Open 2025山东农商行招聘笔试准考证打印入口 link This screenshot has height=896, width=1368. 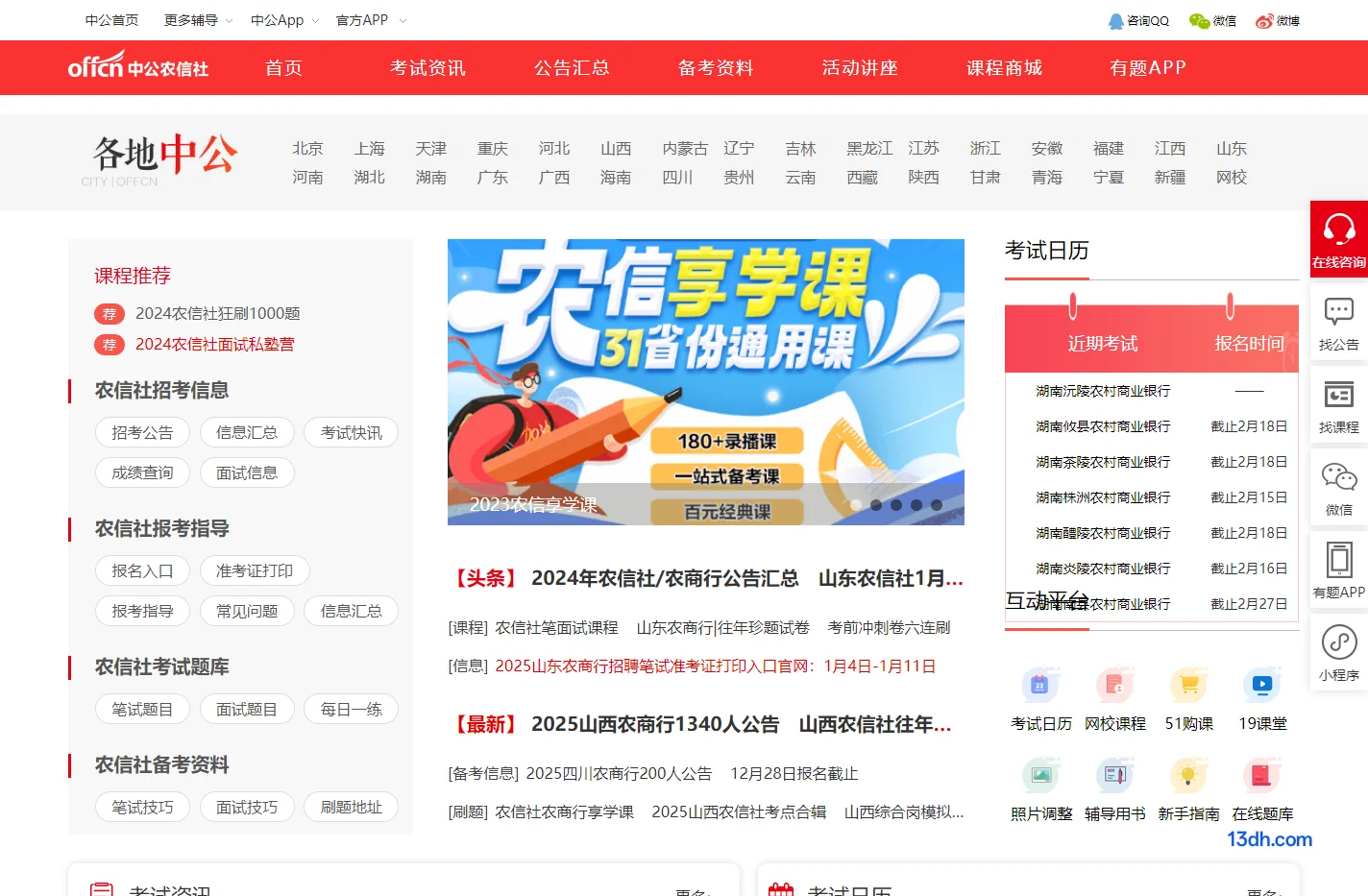pos(715,666)
